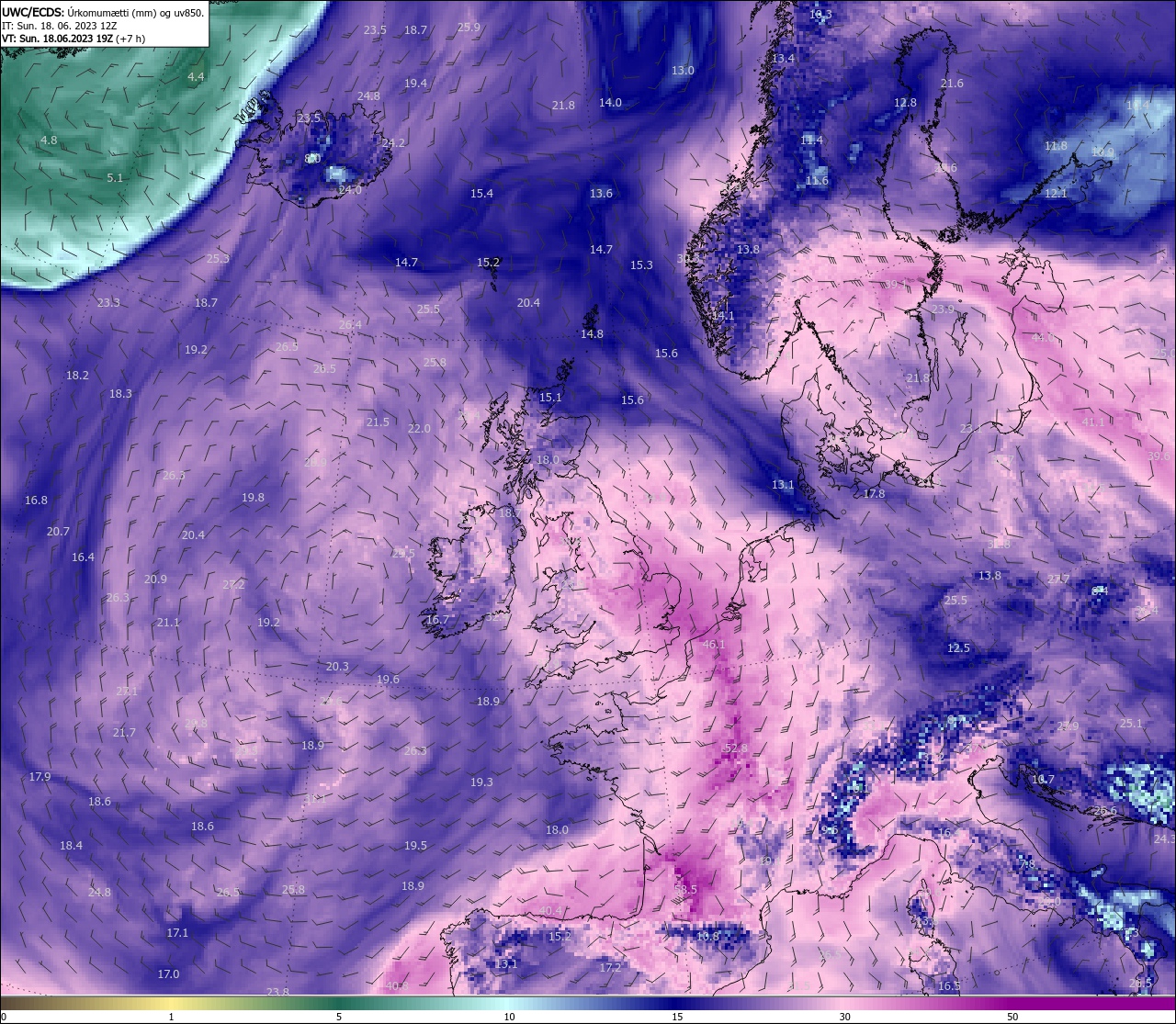
Task: Click the 19.6 value southwest of Ireland
Action: (x=388, y=680)
